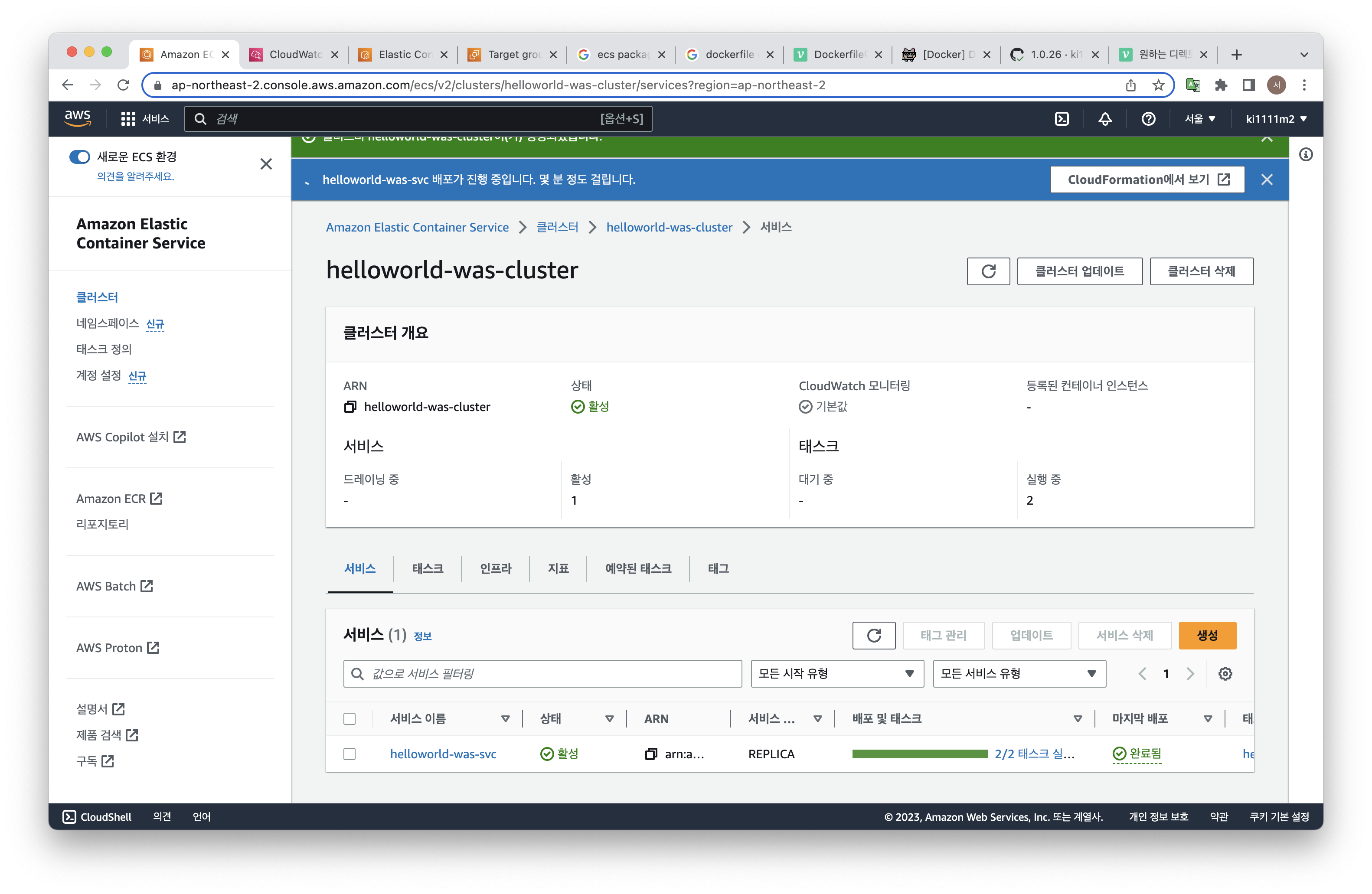The height and width of the screenshot is (894, 1372).
Task: Expand the all service types dropdown
Action: (x=1019, y=673)
